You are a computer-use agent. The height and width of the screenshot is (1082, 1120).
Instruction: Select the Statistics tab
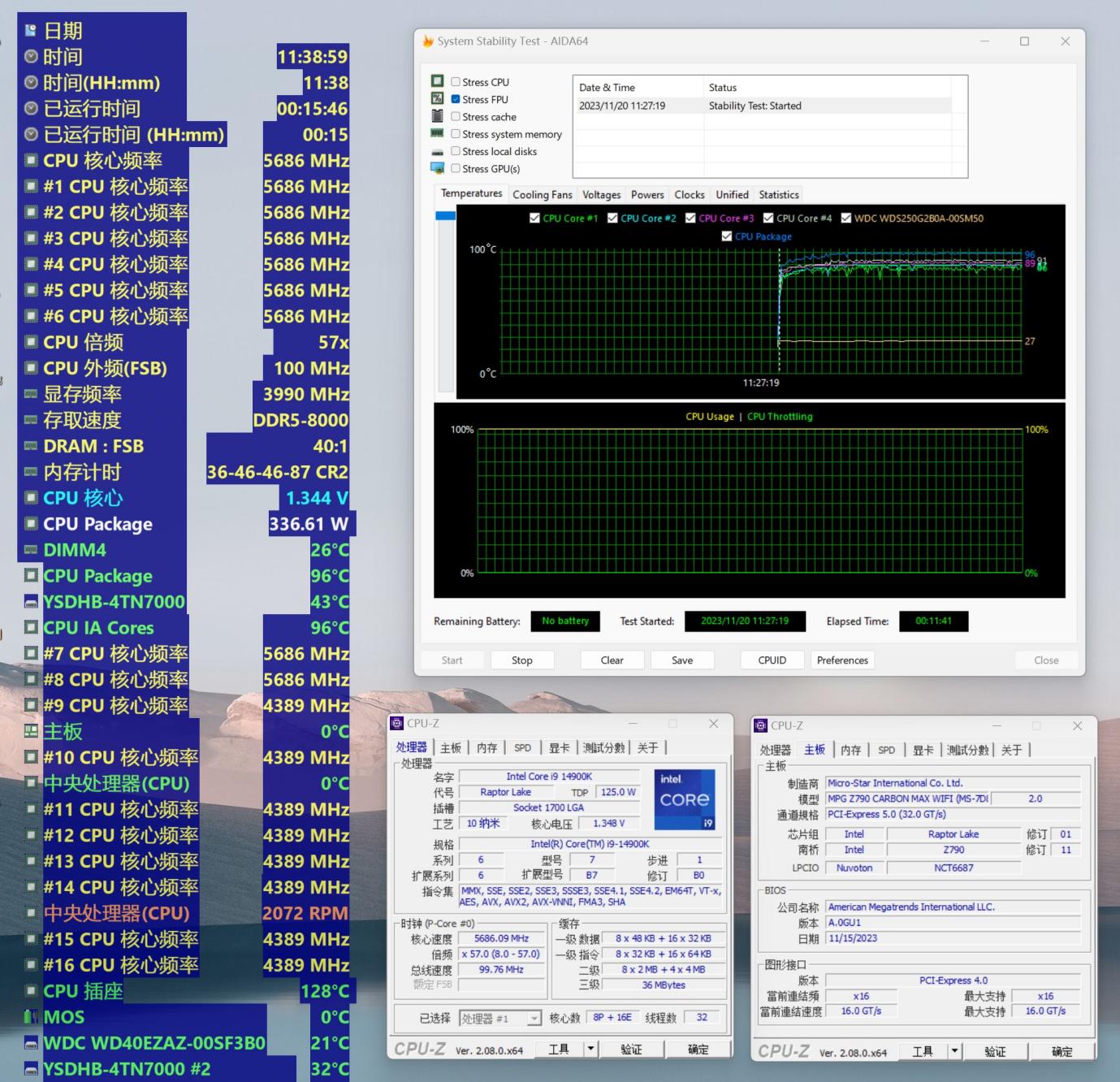pyautogui.click(x=779, y=195)
